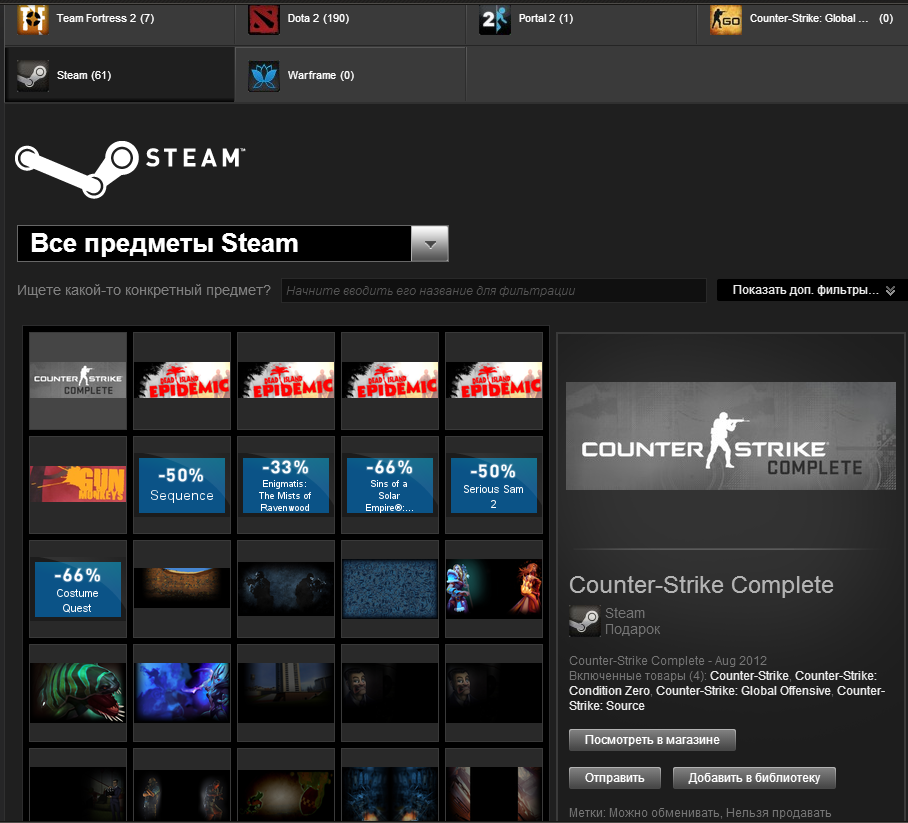Image resolution: width=908 pixels, height=823 pixels.
Task: Click the large Steam logo
Action: click(x=130, y=169)
